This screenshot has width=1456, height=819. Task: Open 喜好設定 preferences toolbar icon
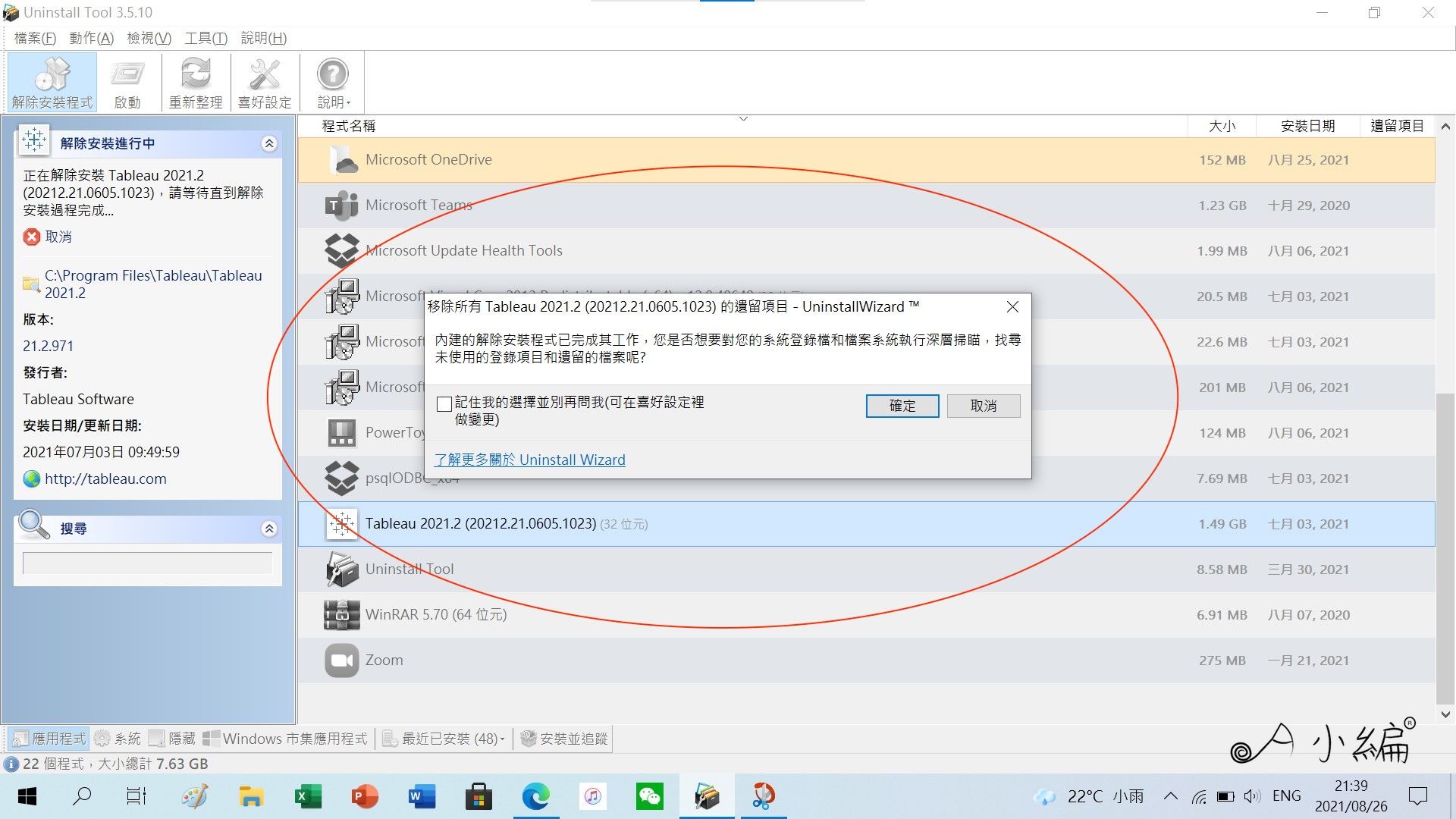[x=265, y=82]
